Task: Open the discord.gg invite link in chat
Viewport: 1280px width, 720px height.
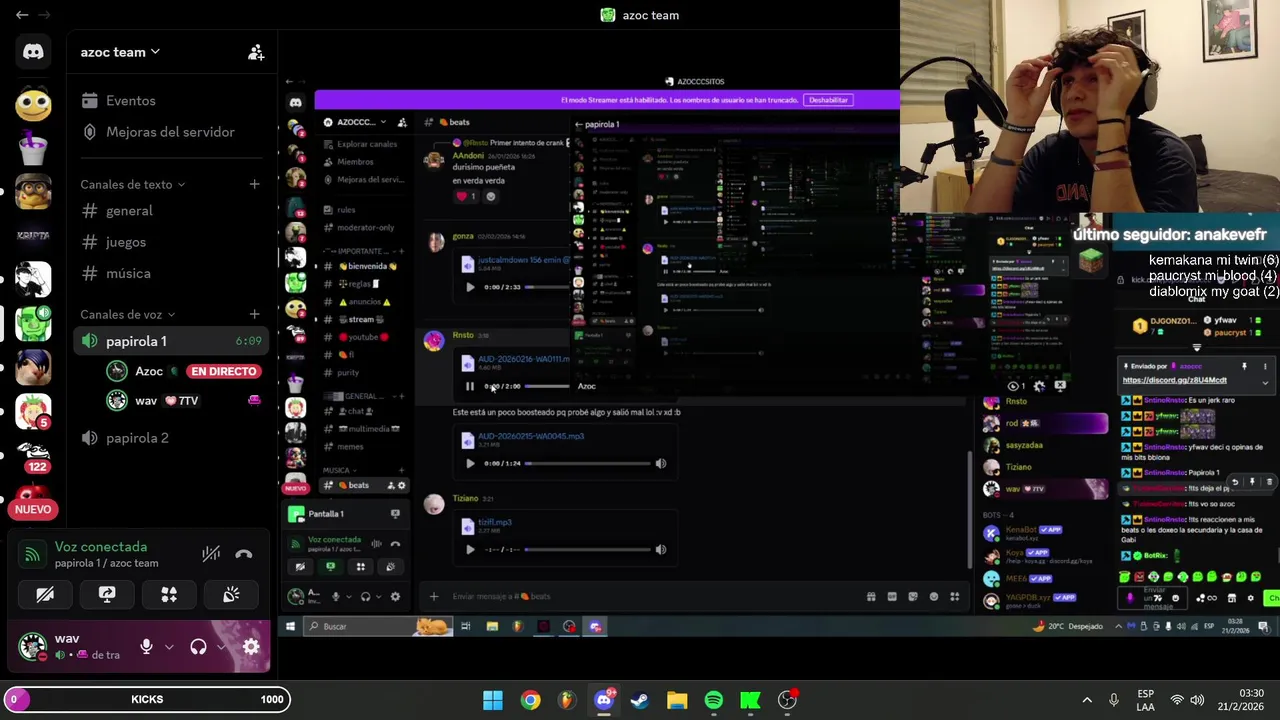Action: pyautogui.click(x=1174, y=380)
